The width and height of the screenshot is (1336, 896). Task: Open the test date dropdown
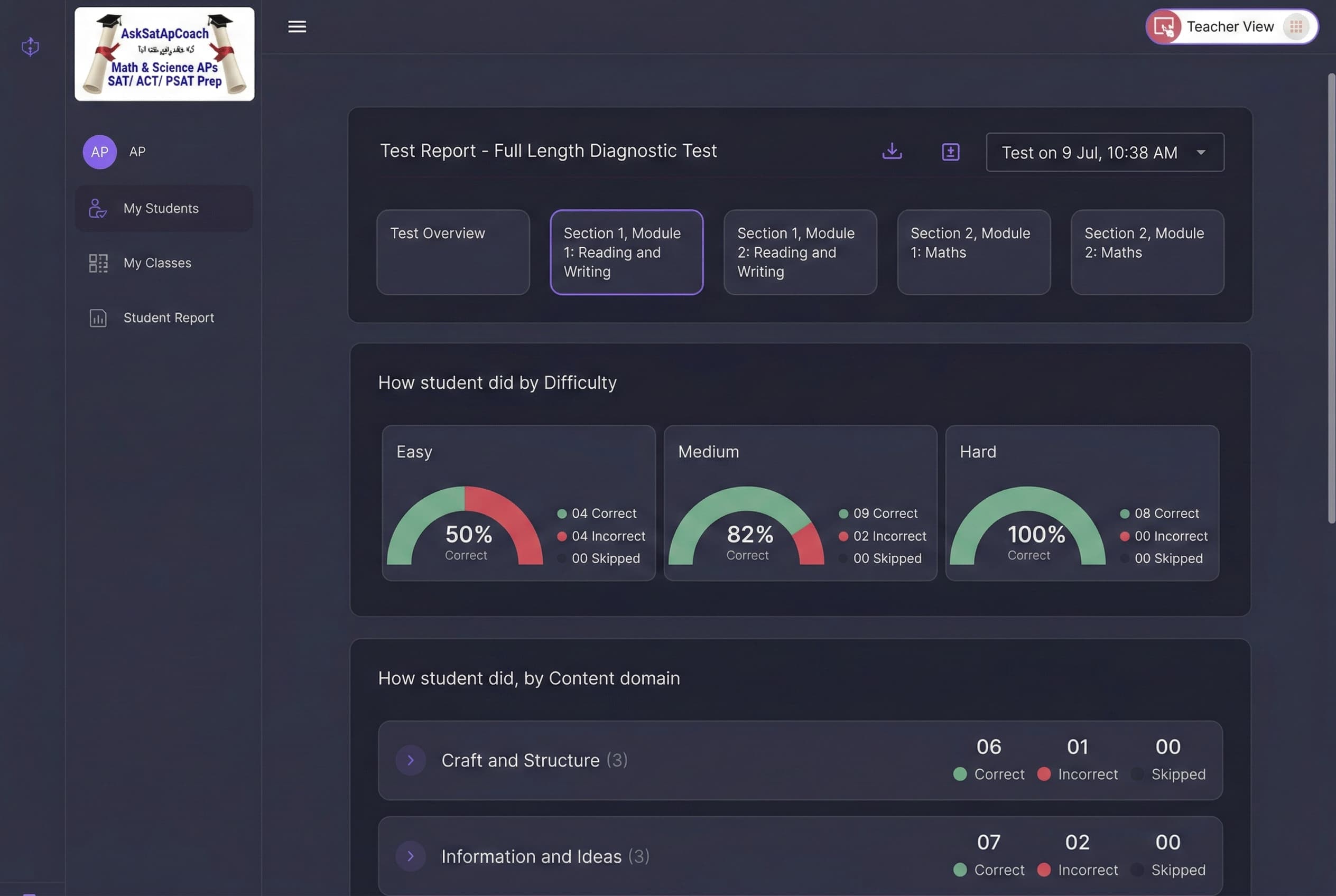click(x=1105, y=153)
